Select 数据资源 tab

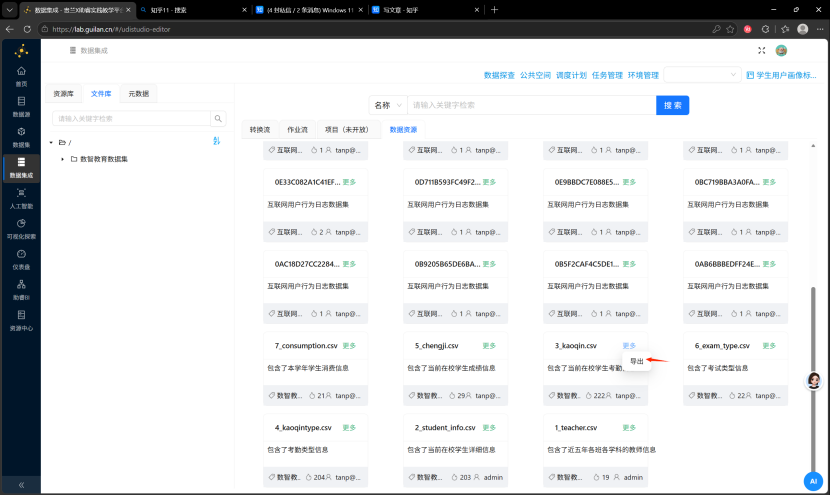tap(403, 130)
